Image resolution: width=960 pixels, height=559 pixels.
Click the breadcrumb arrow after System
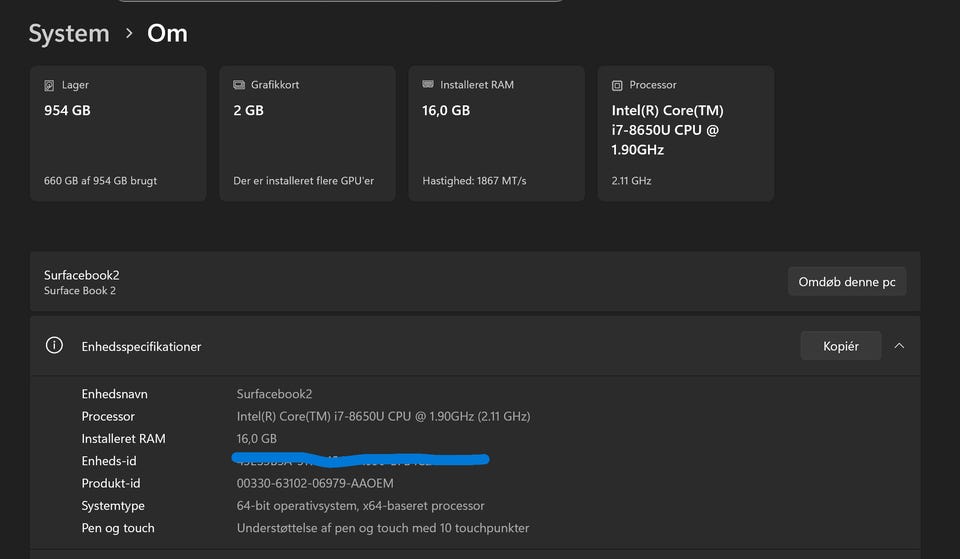pos(129,34)
